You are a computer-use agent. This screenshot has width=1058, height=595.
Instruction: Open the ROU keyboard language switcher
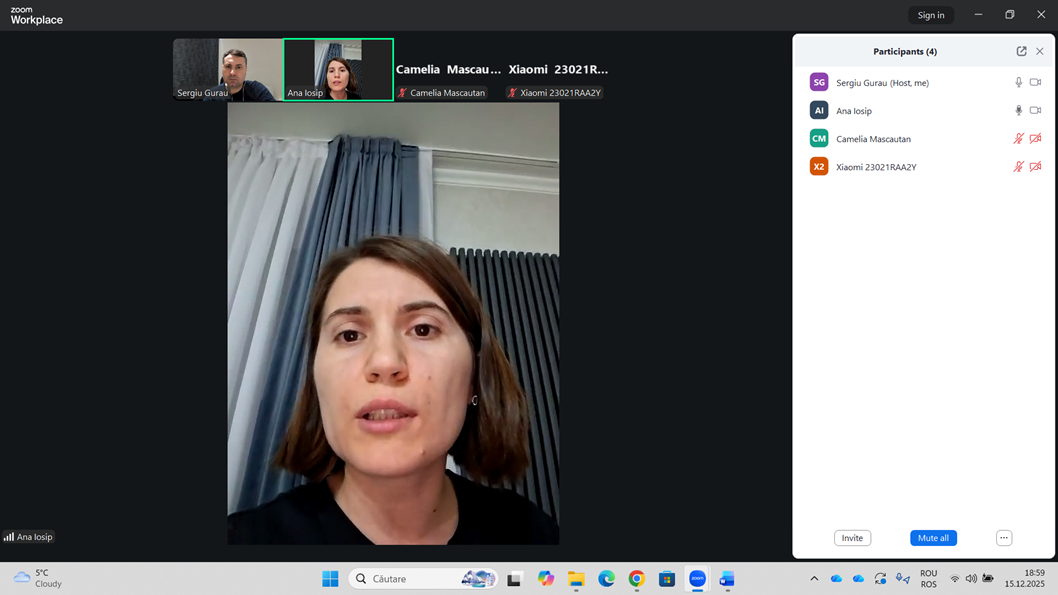[x=928, y=579]
